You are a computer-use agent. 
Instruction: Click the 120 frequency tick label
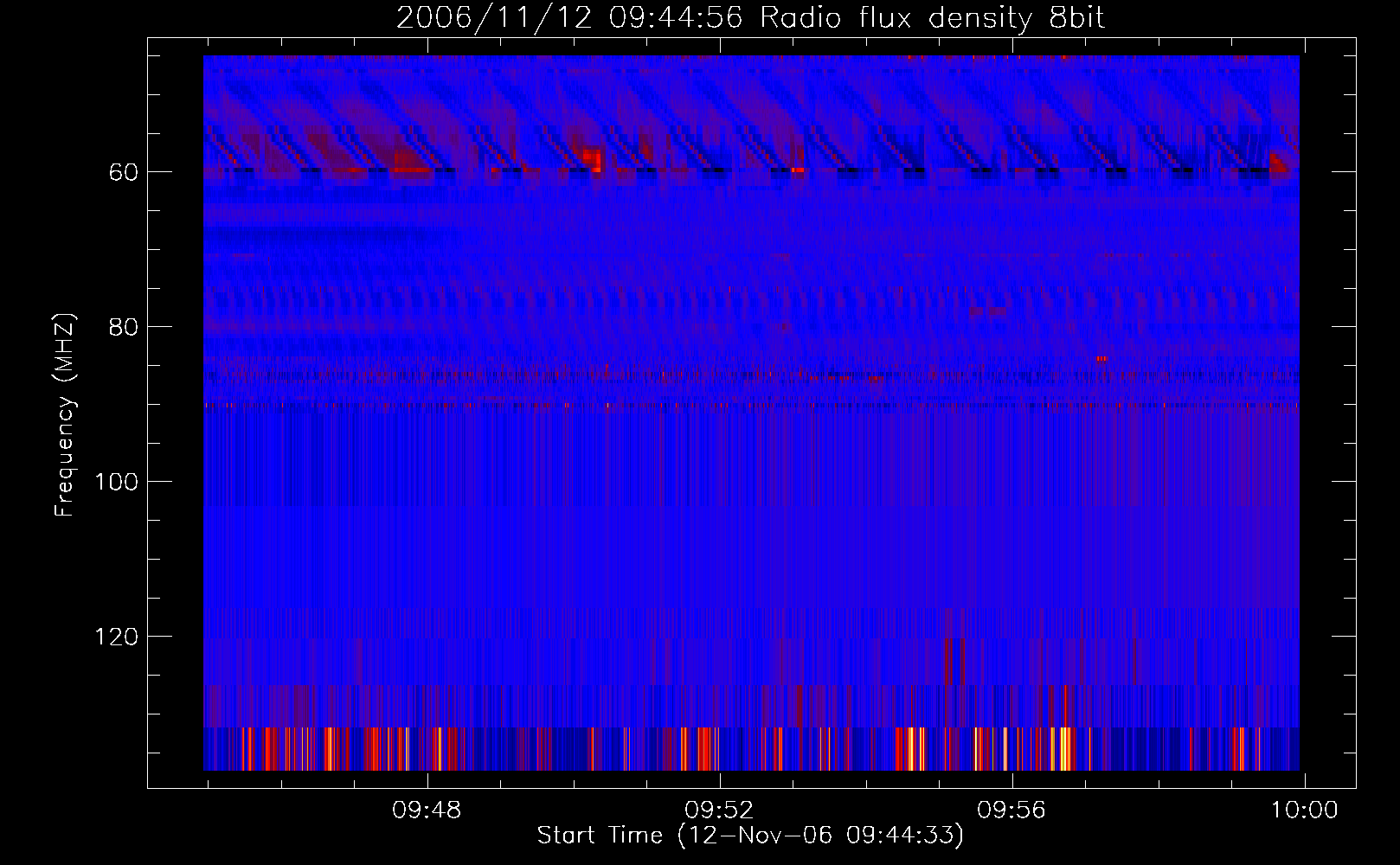pyautogui.click(x=117, y=638)
